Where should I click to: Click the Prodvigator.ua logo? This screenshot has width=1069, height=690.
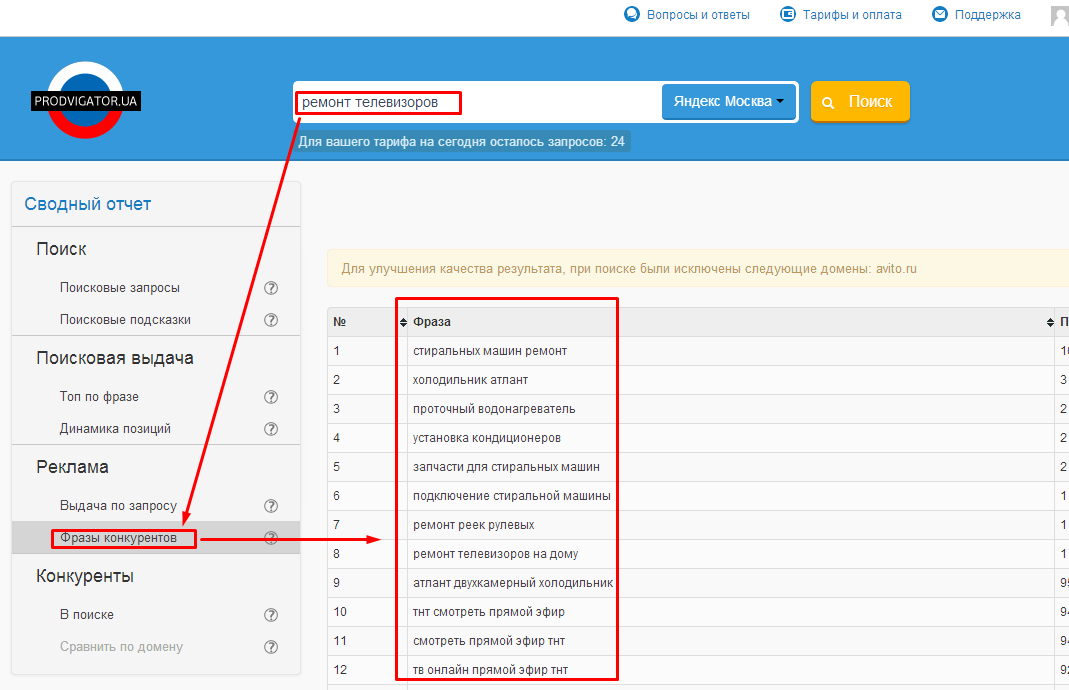(85, 100)
